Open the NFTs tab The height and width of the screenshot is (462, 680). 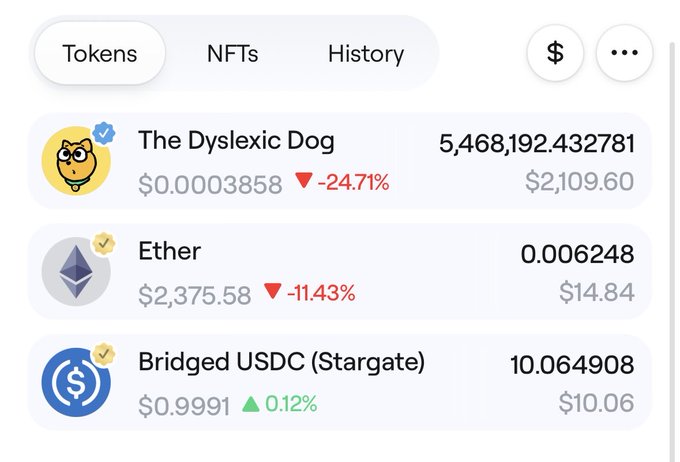point(232,53)
